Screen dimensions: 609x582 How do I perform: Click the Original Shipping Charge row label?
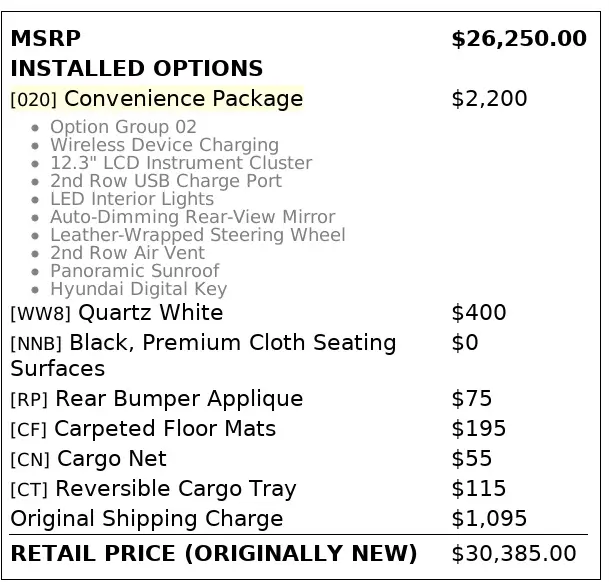(147, 519)
